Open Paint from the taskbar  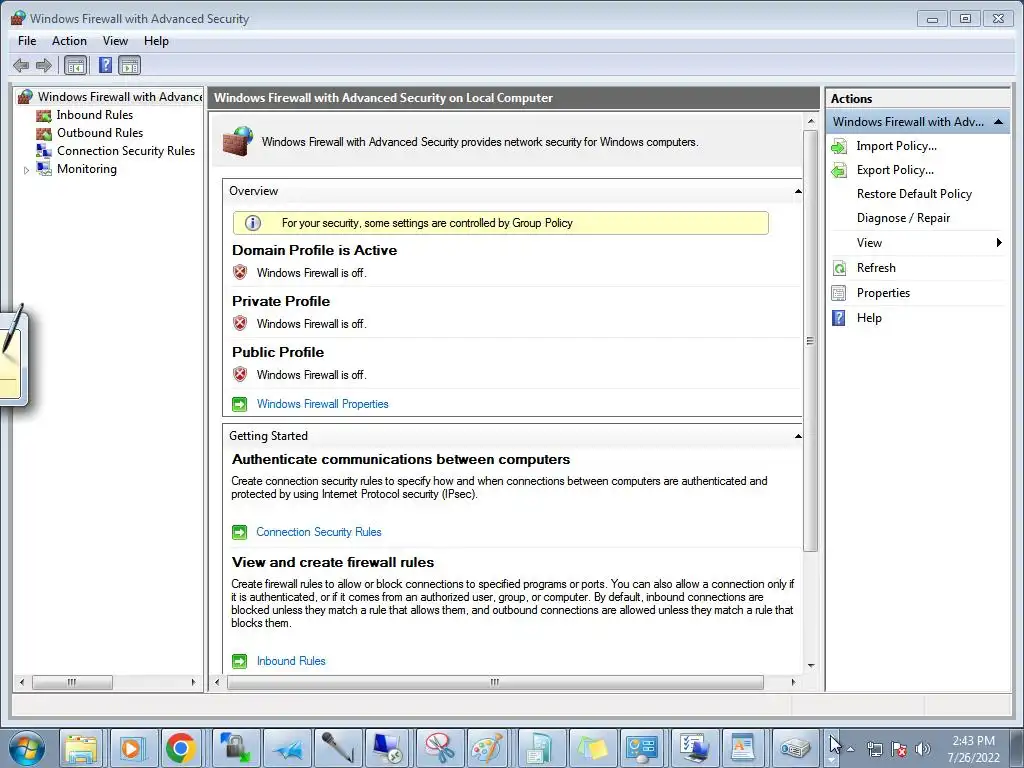488,748
